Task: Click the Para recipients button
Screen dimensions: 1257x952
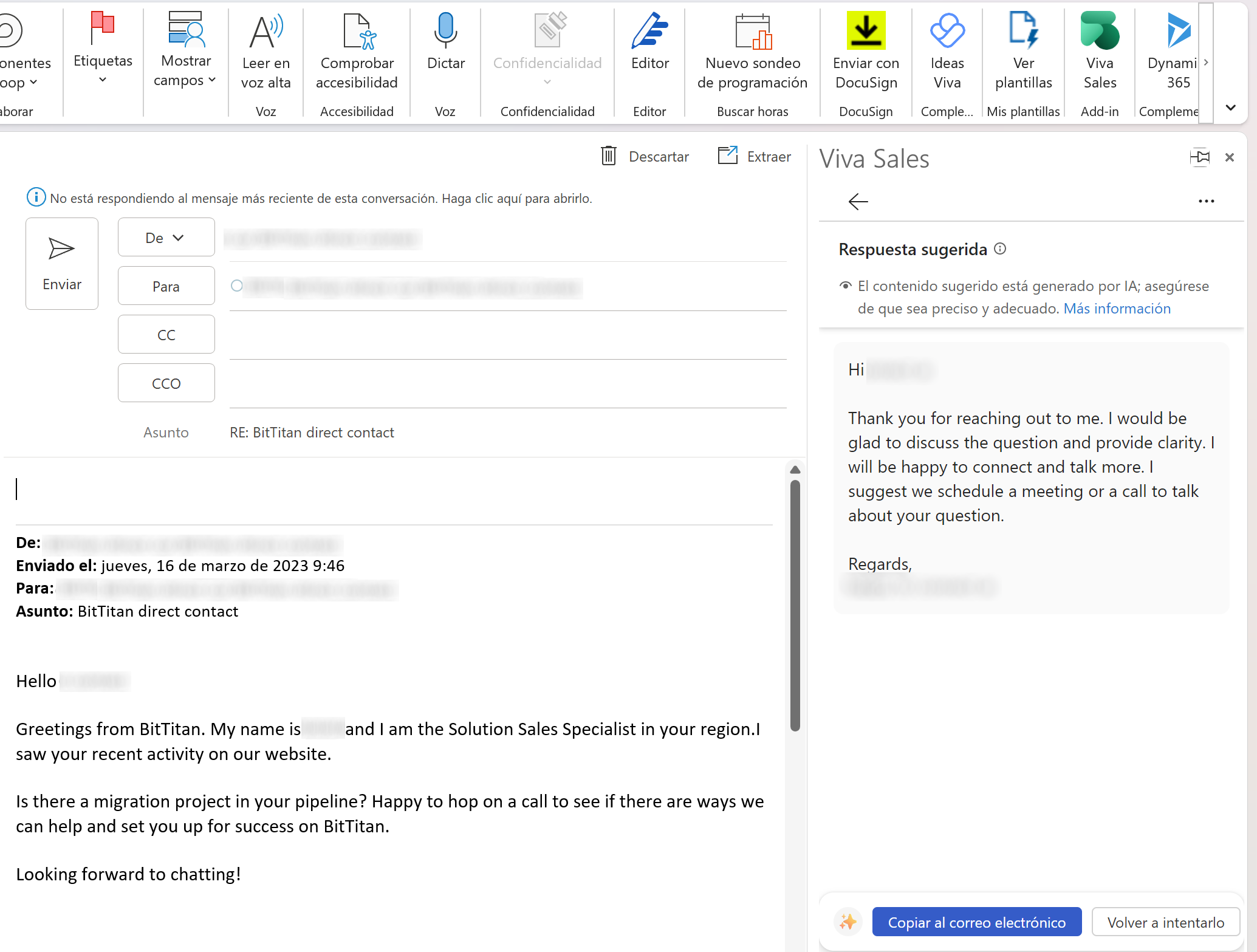Action: point(166,286)
